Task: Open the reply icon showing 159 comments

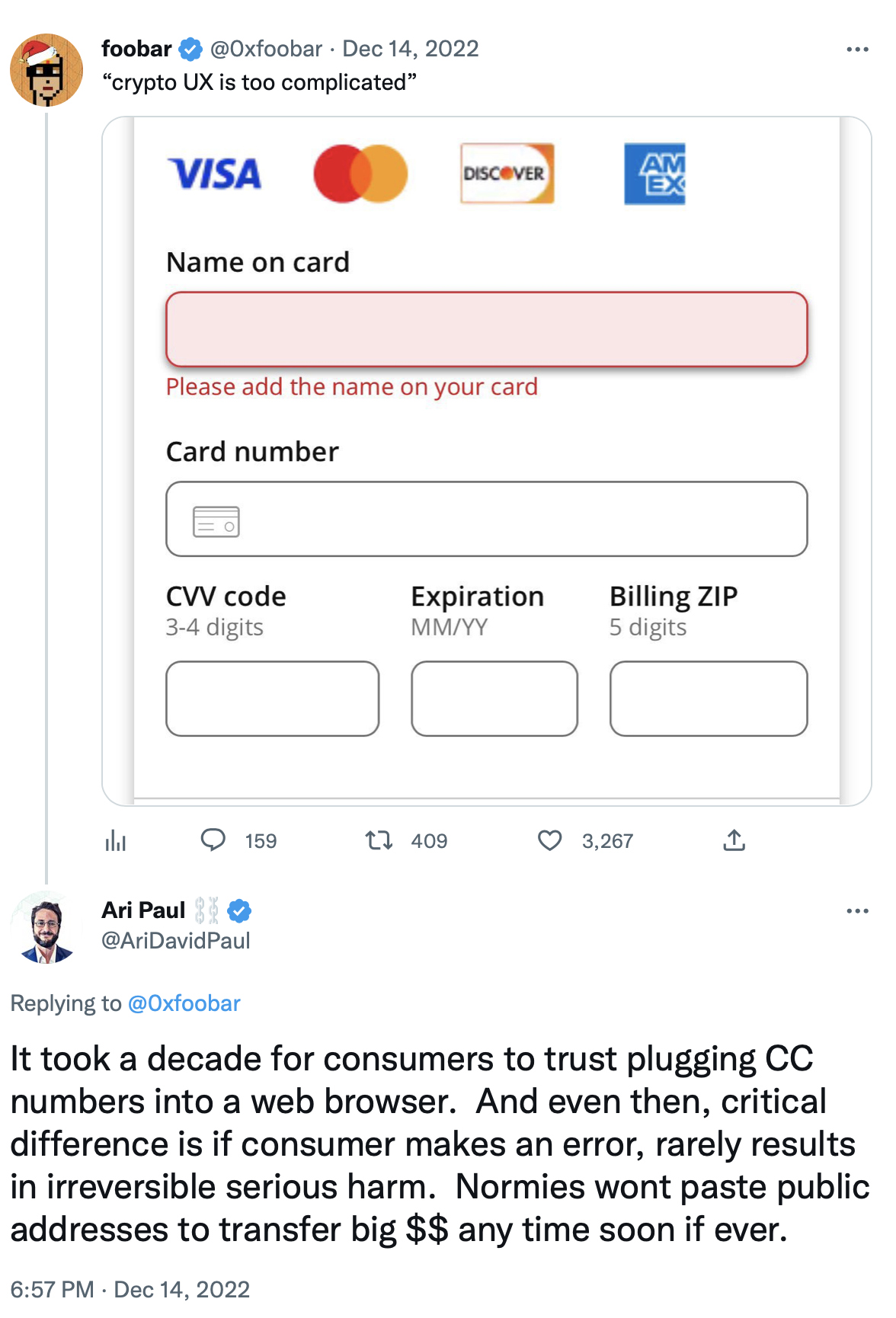Action: point(213,840)
